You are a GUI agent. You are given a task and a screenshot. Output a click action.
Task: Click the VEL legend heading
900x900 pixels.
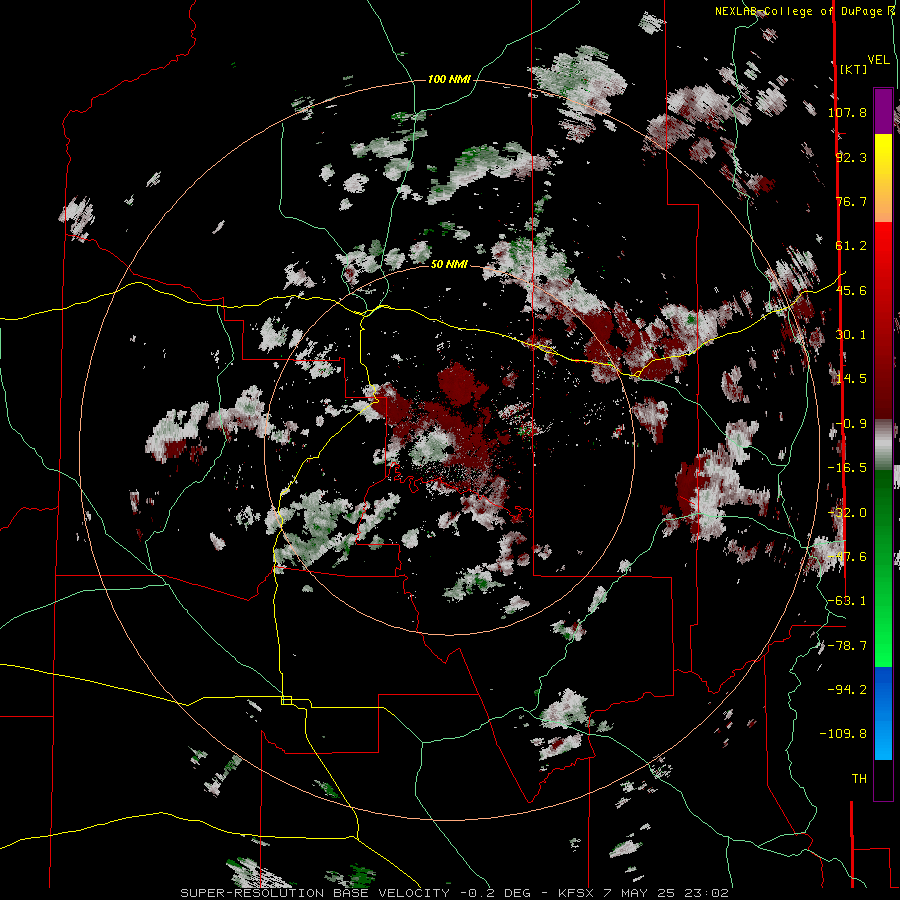point(879,60)
